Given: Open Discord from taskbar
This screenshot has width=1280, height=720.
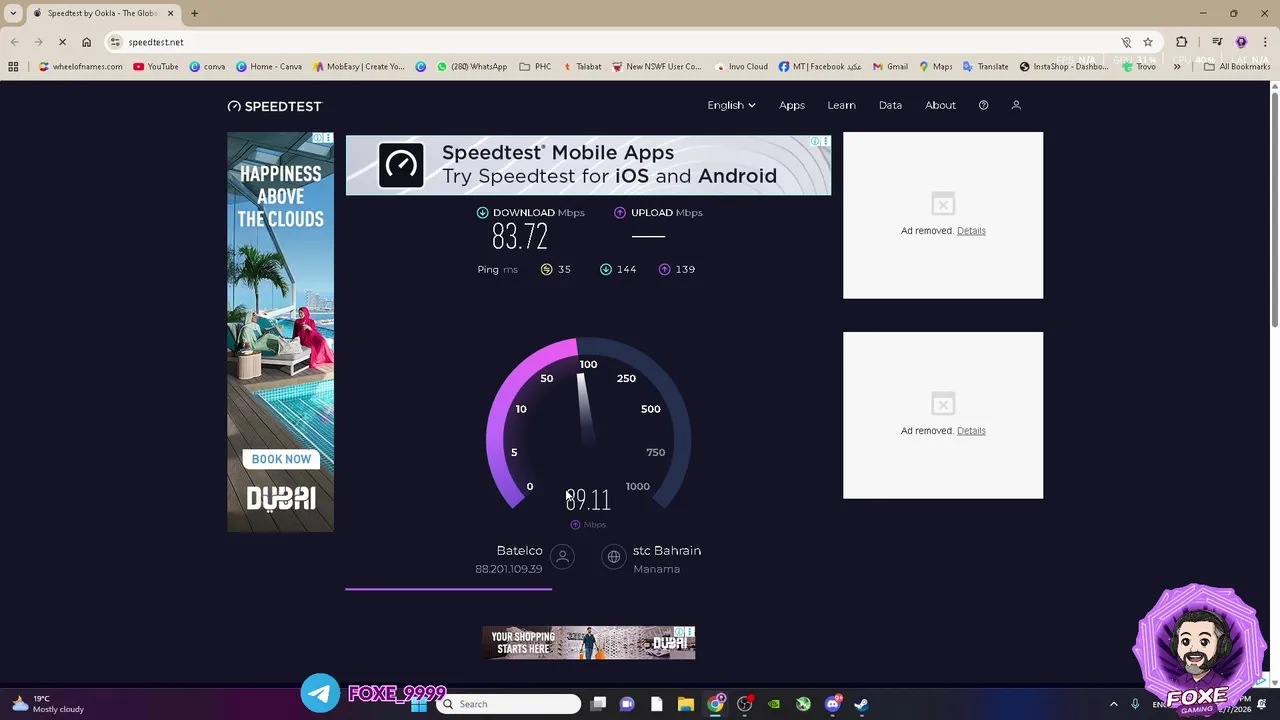Looking at the screenshot, I should 833,704.
